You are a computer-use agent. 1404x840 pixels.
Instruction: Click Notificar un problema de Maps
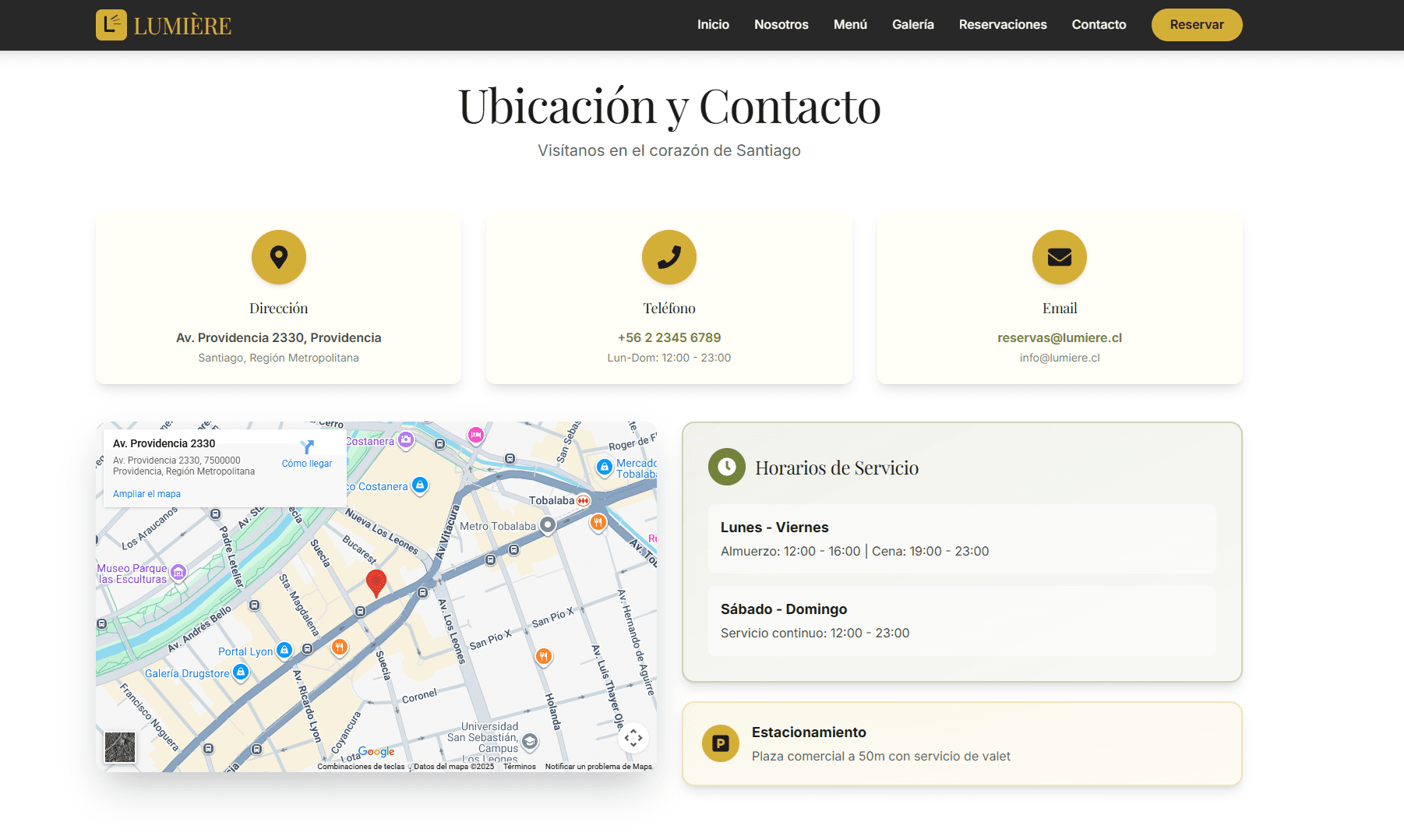coord(598,767)
